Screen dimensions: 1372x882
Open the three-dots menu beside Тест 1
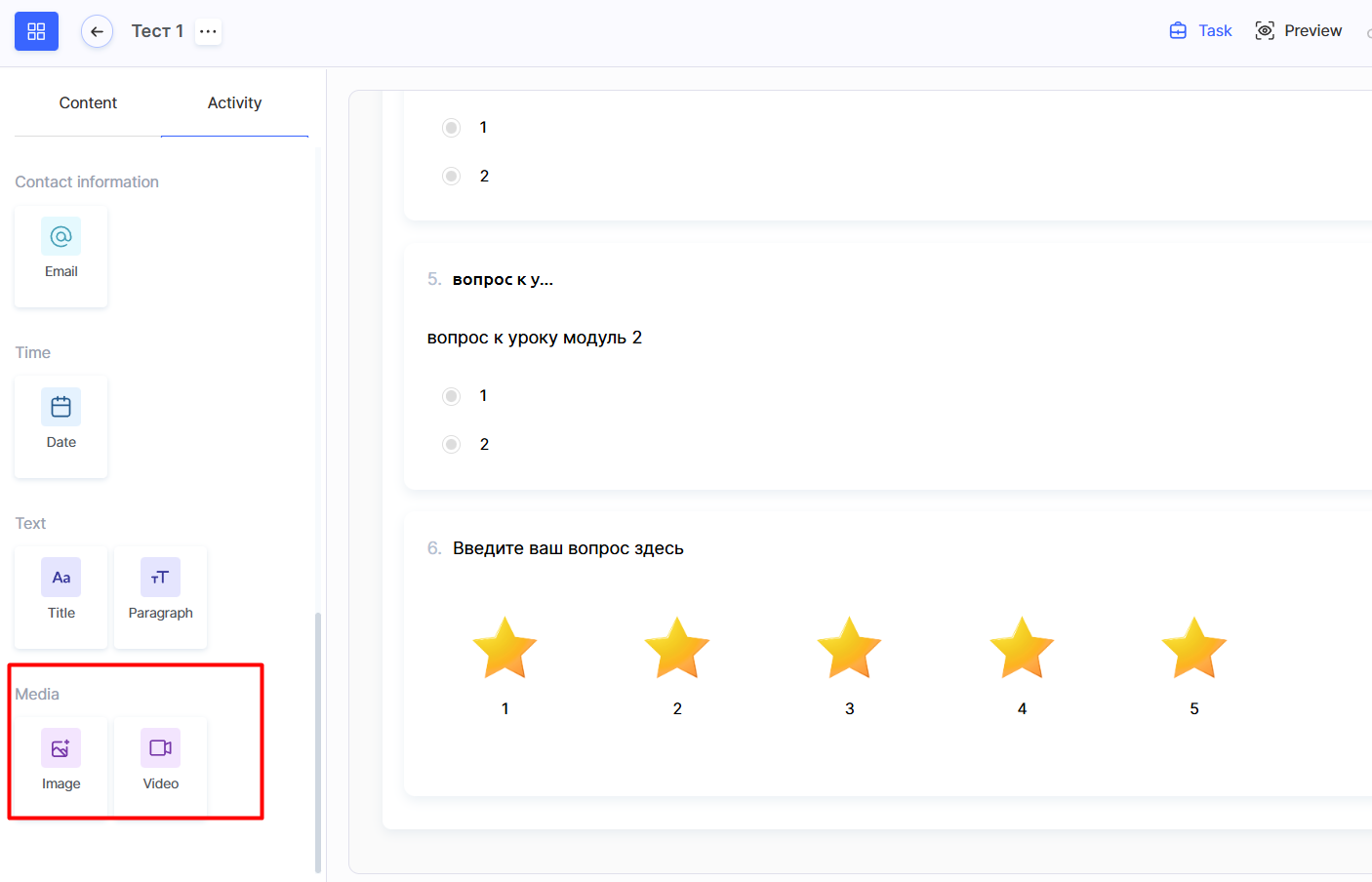click(x=208, y=31)
